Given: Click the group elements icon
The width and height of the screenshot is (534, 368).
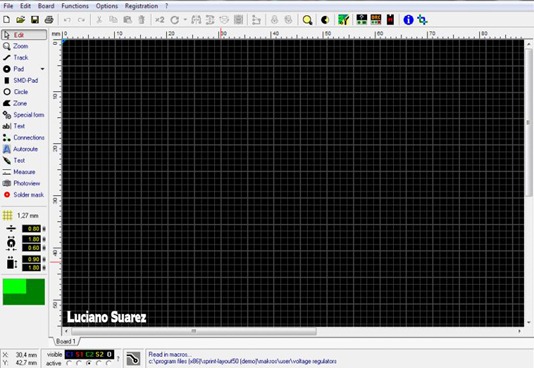Looking at the screenshot, I should click(x=274, y=20).
